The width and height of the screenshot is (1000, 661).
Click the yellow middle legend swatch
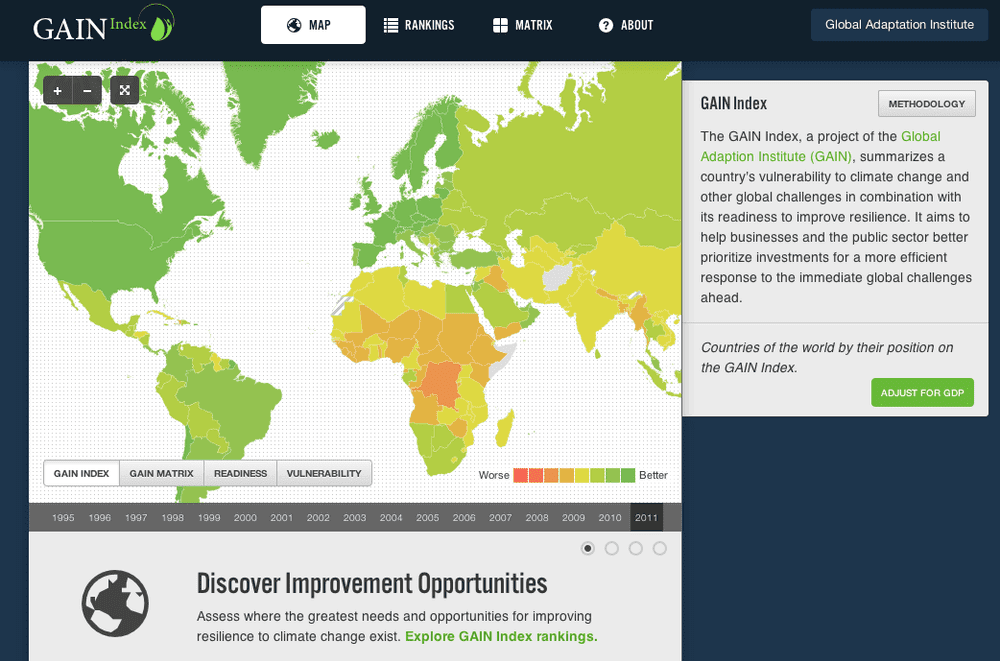(582, 475)
